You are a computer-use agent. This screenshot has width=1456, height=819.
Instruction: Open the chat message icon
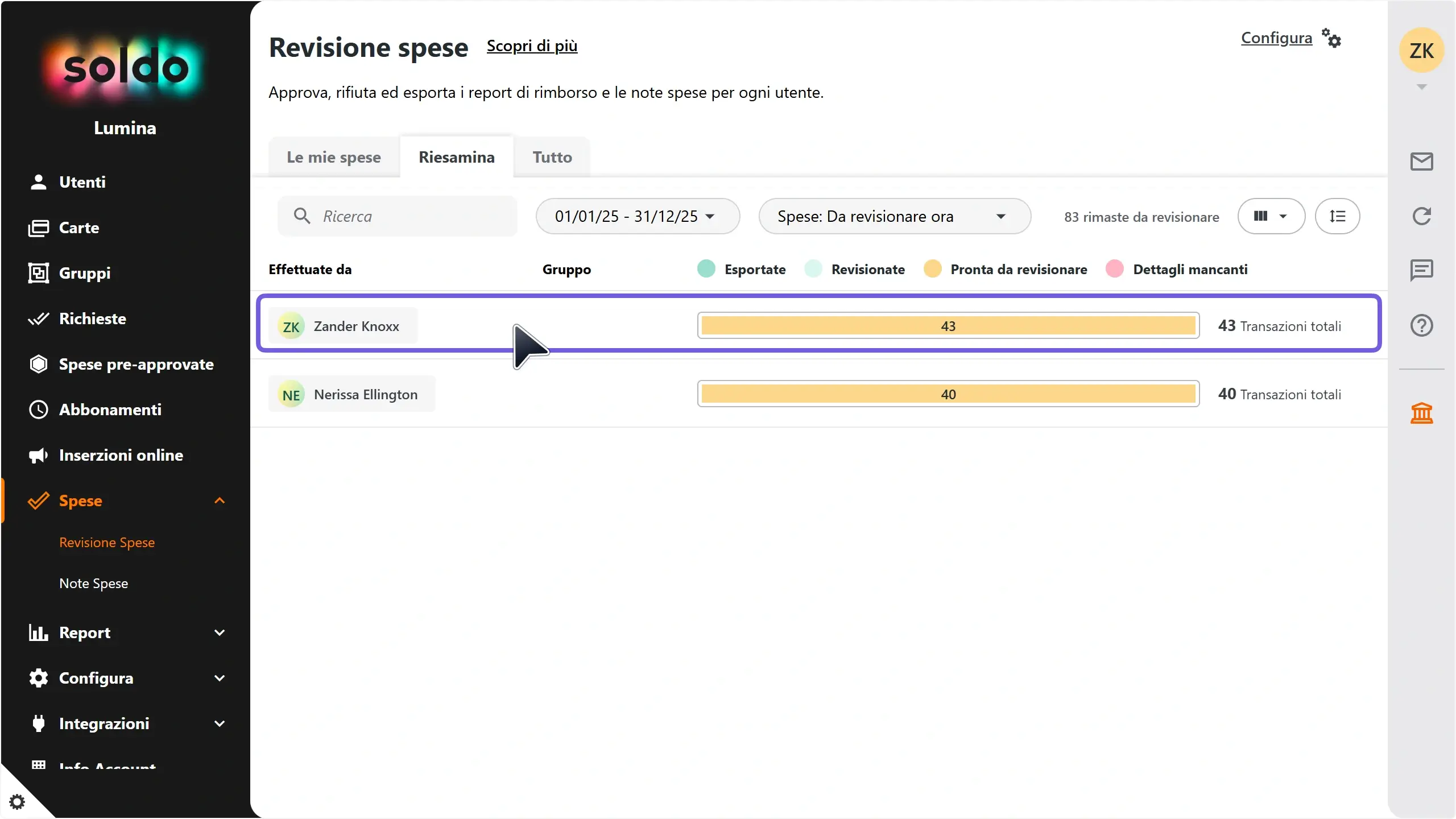(1421, 270)
